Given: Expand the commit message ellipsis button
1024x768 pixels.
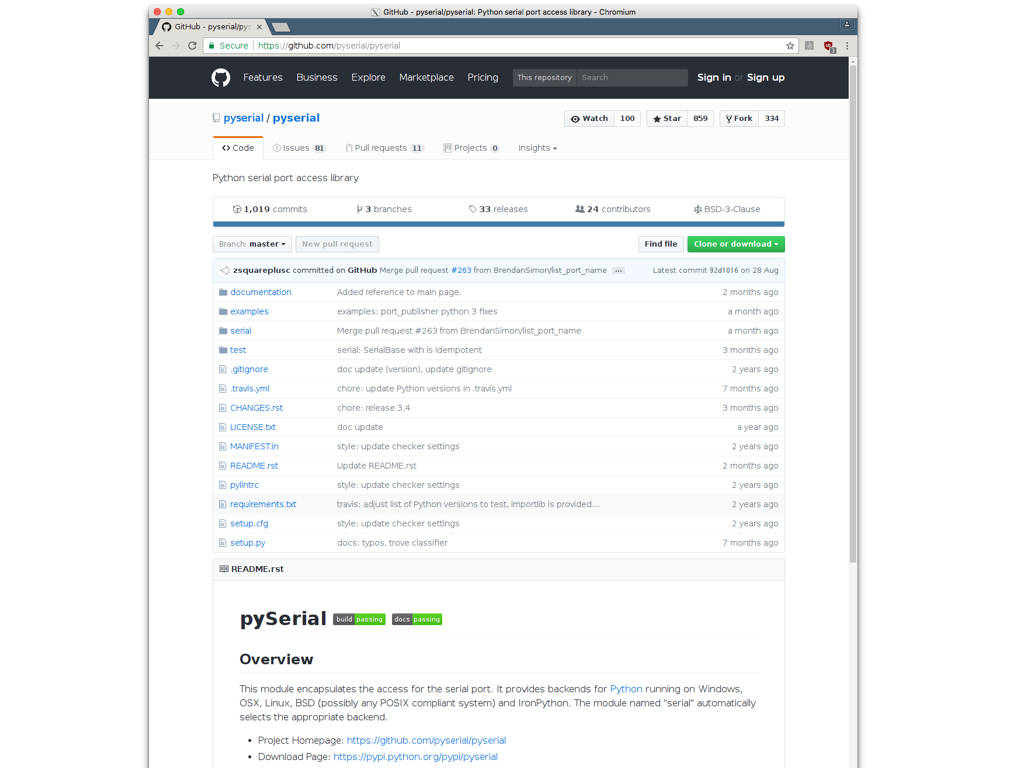Looking at the screenshot, I should (618, 271).
